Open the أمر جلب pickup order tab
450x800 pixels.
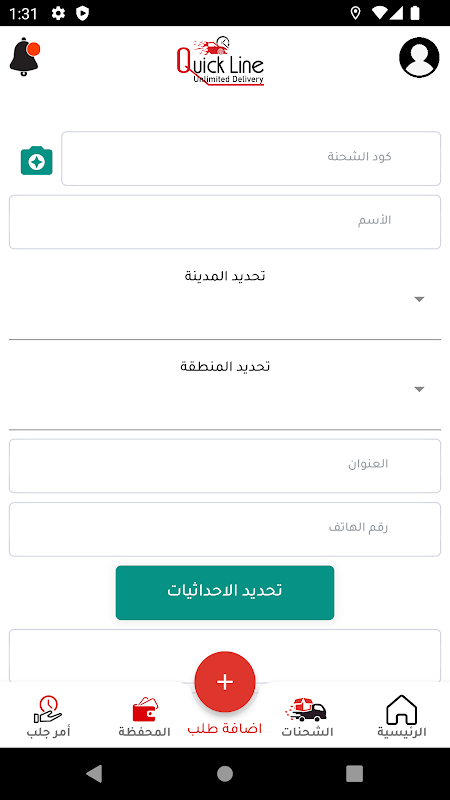pos(48,717)
